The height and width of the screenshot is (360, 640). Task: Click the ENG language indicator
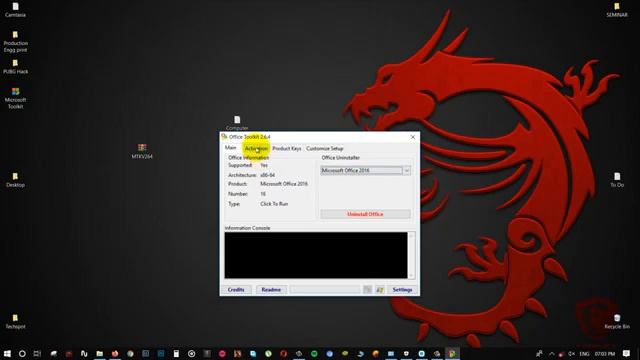click(x=584, y=353)
